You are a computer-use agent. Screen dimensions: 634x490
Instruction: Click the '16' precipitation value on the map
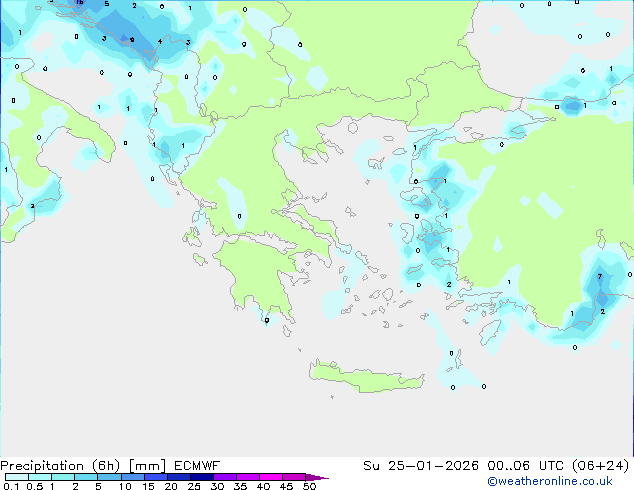(x=80, y=2)
